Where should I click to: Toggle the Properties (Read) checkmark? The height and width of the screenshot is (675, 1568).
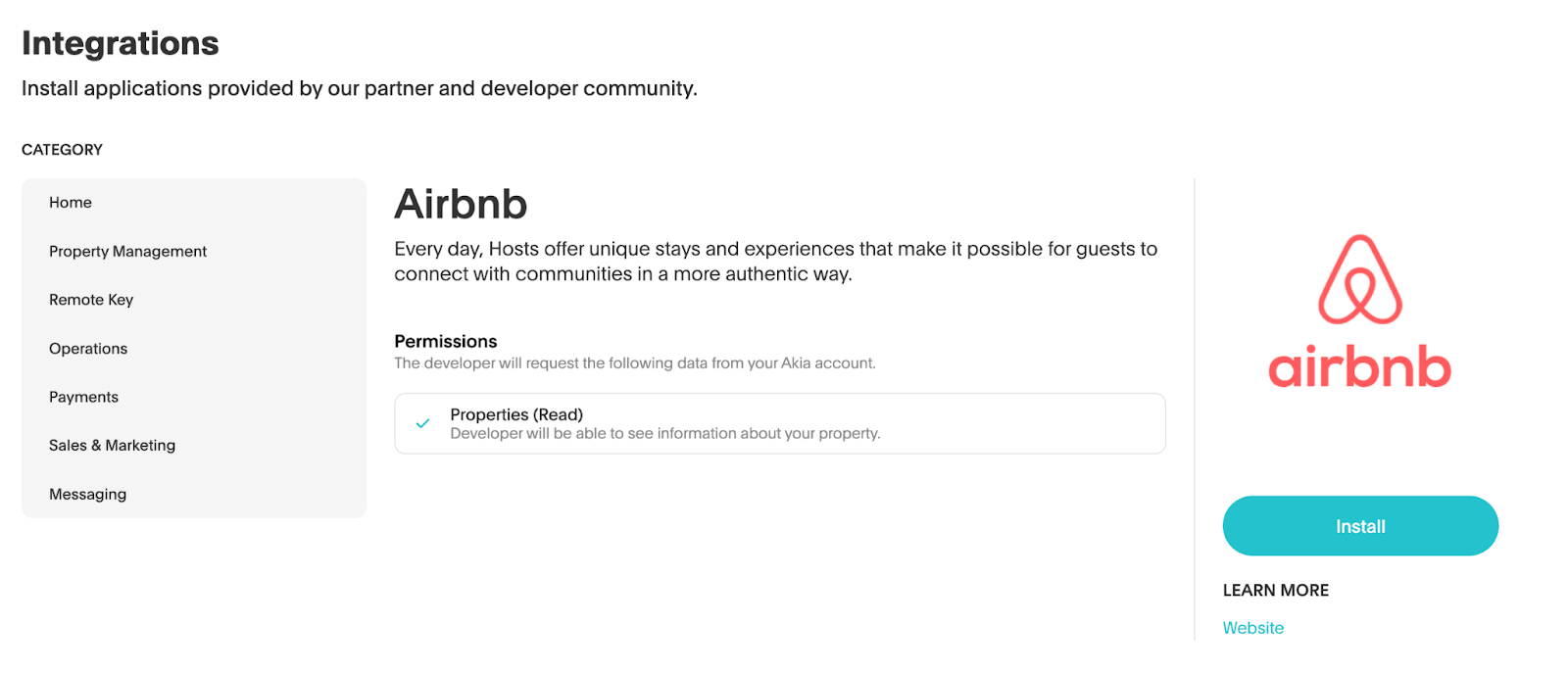pos(422,423)
